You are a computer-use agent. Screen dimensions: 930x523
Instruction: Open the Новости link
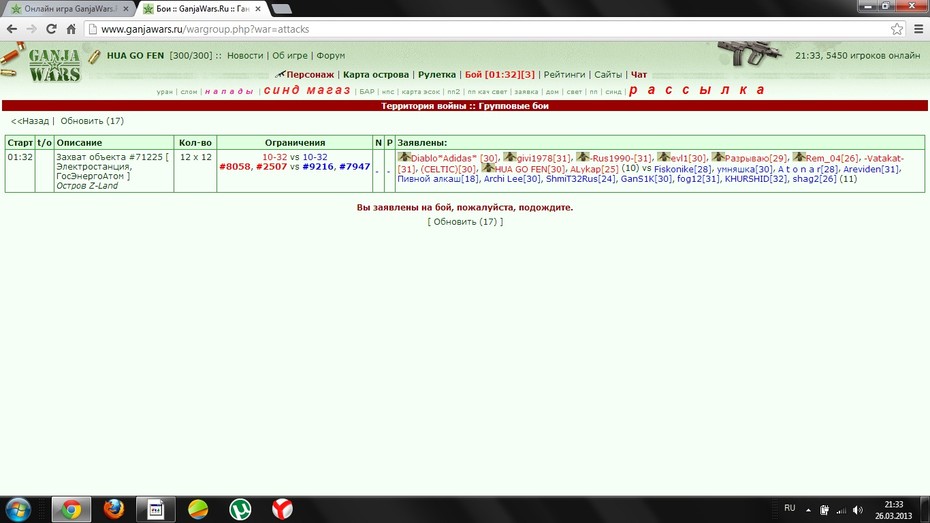[245, 55]
